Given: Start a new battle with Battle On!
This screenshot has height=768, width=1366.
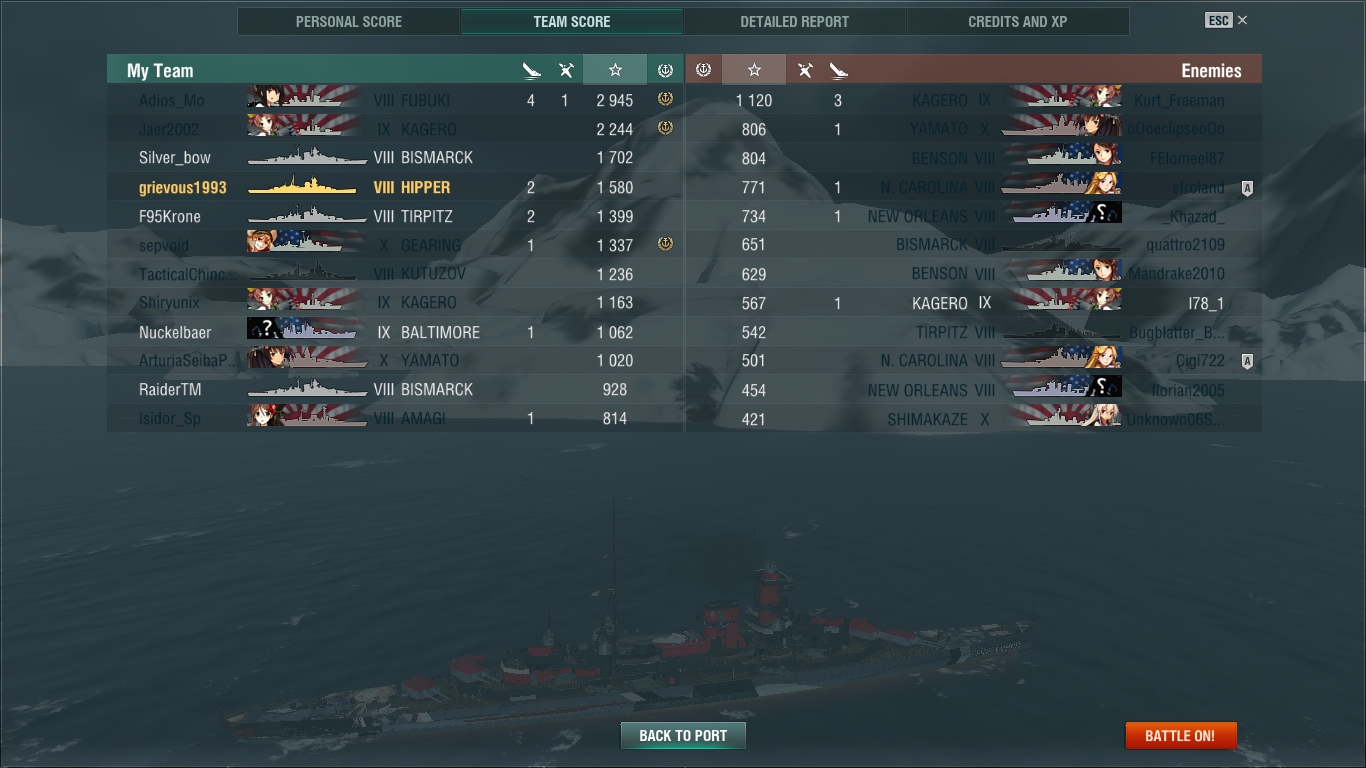Looking at the screenshot, I should [x=1180, y=735].
